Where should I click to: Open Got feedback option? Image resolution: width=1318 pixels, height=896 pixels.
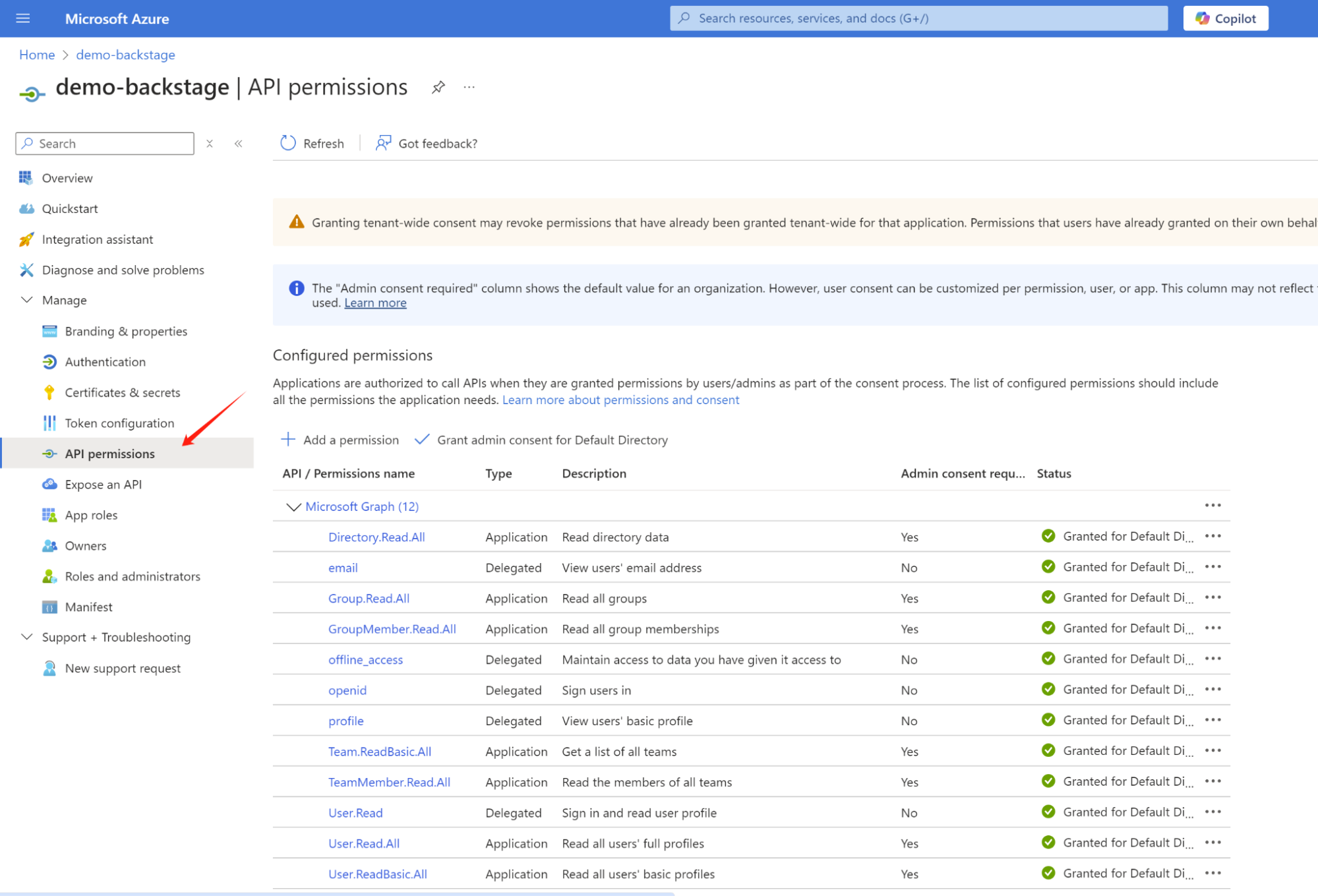(427, 144)
